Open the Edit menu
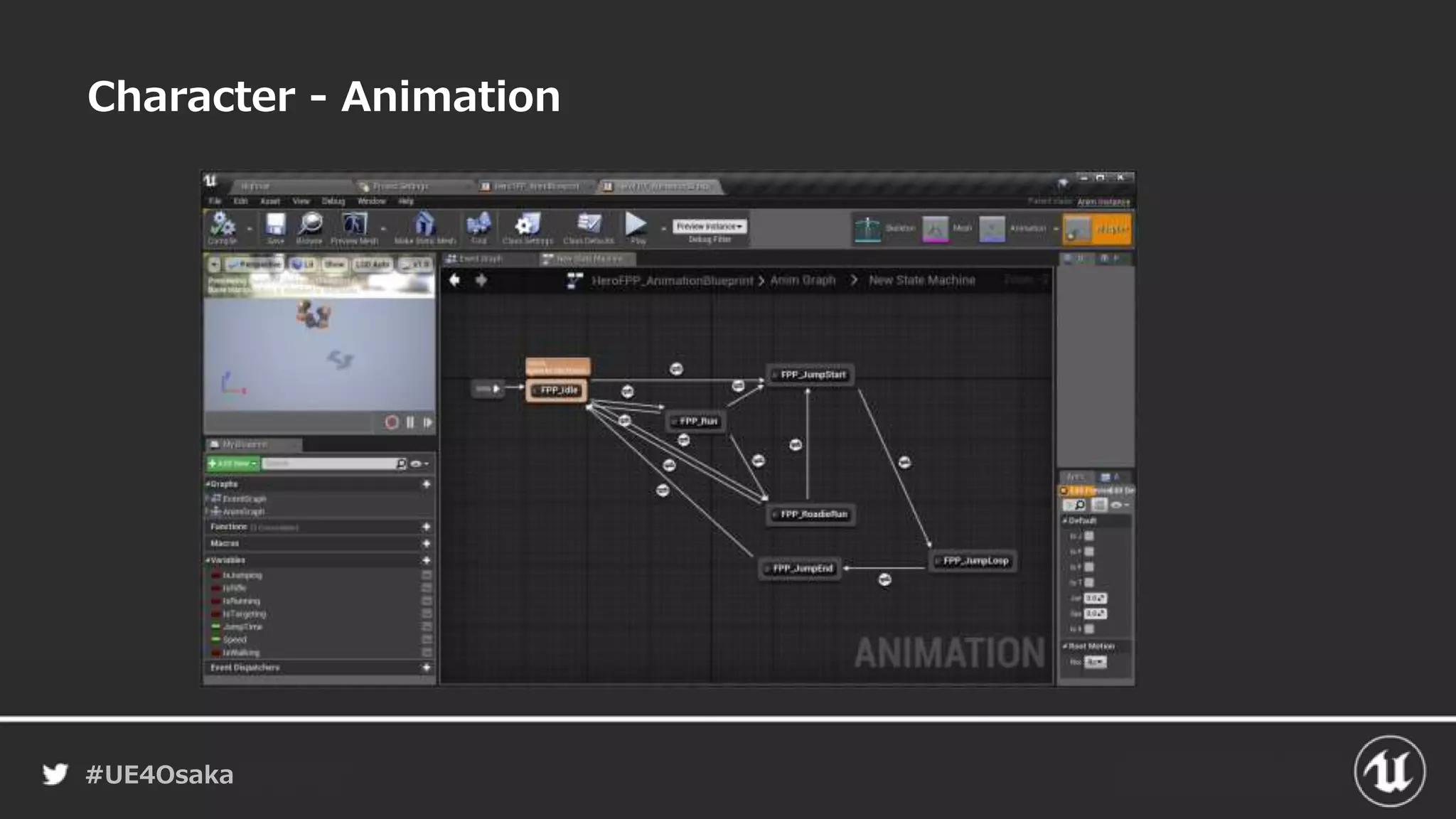Viewport: 1456px width, 819px height. tap(241, 201)
